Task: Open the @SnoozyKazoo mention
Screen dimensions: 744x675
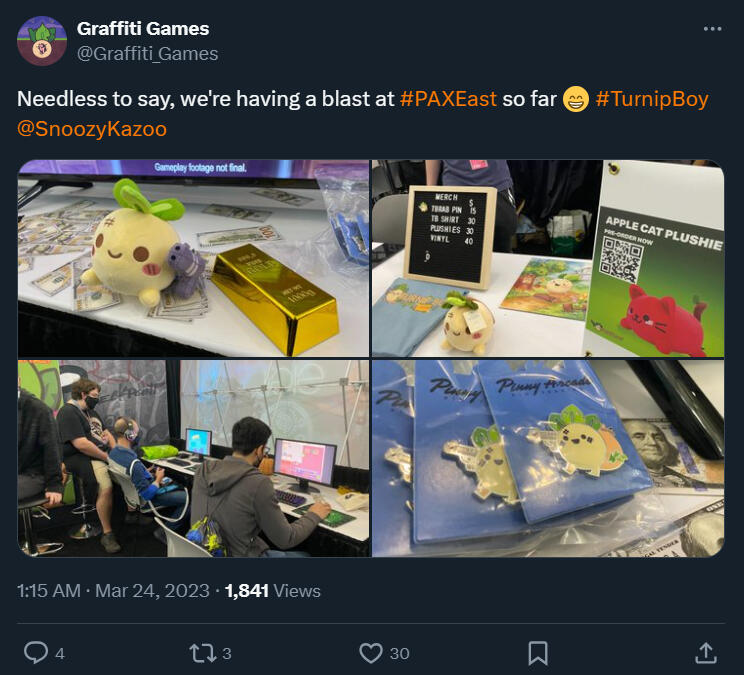Action: pyautogui.click(x=92, y=129)
